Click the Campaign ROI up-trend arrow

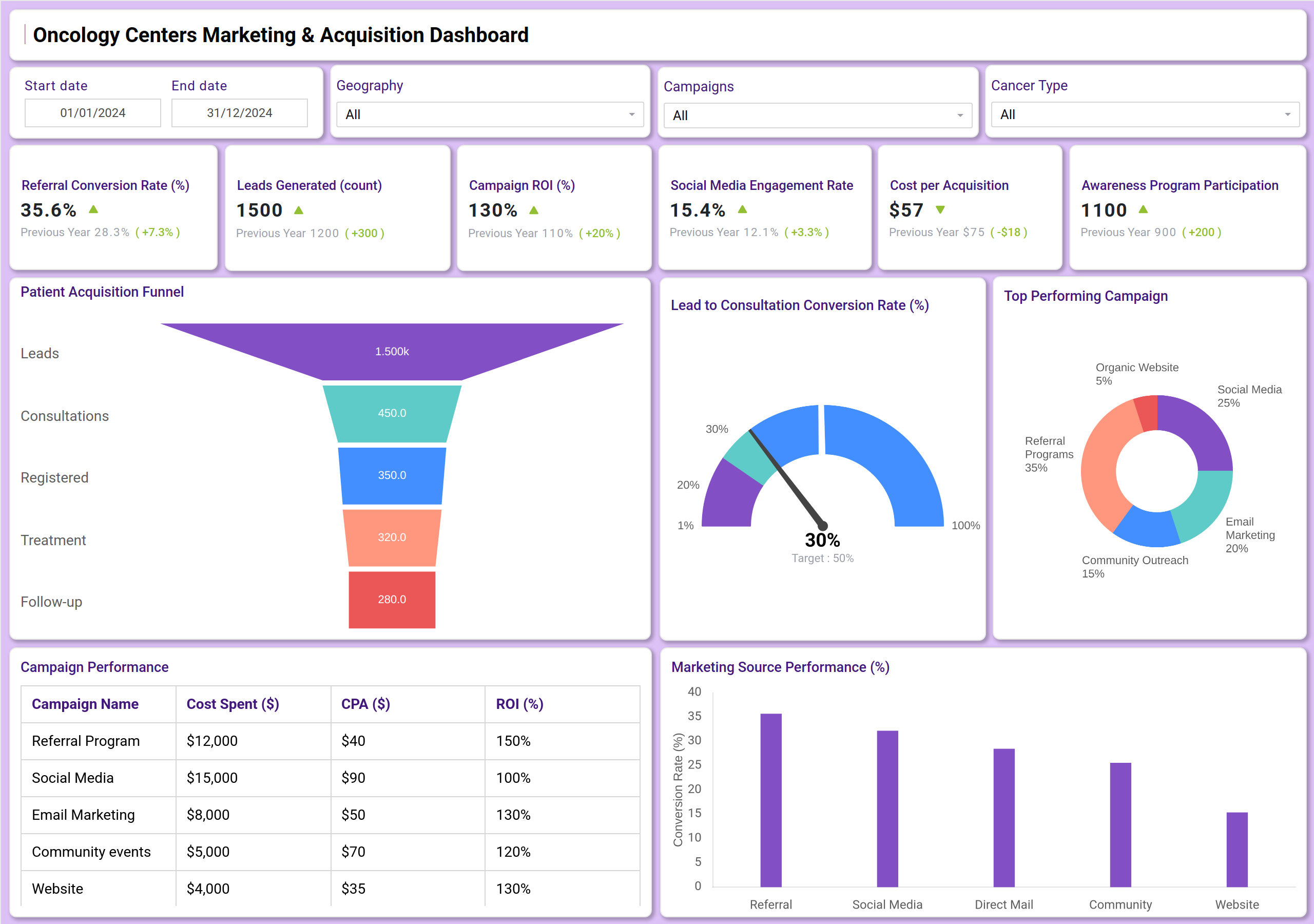pyautogui.click(x=533, y=210)
